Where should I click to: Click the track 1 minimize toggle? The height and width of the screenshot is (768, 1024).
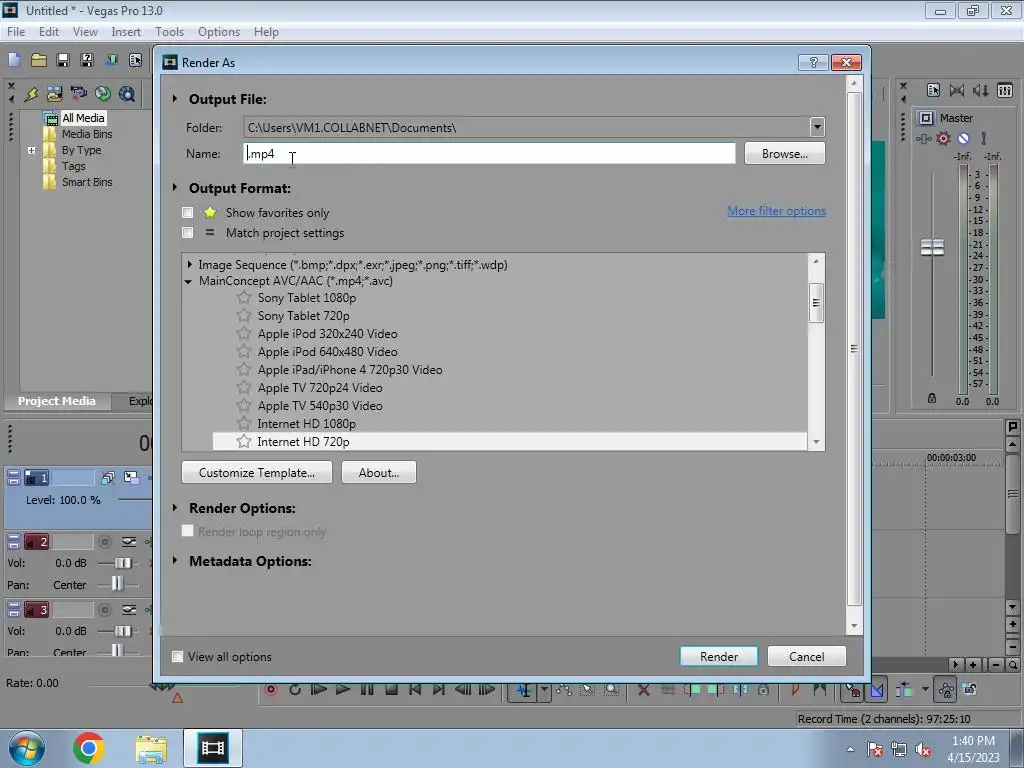point(13,478)
